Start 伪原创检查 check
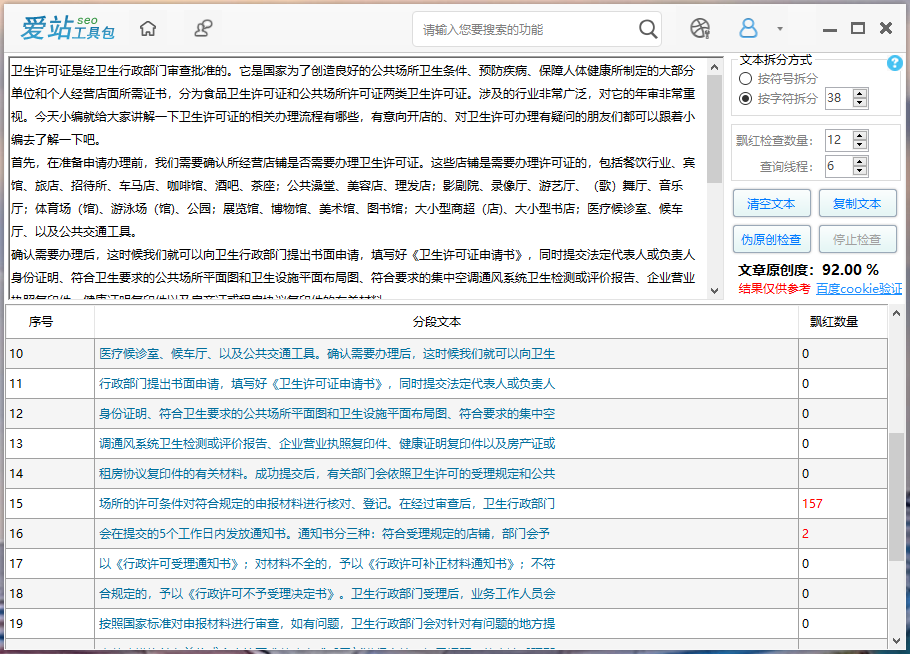The height and width of the screenshot is (654, 910). [x=771, y=239]
